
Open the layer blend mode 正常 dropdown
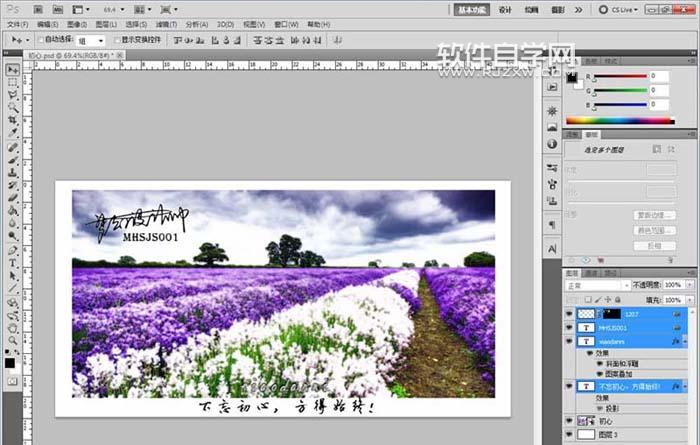tap(598, 285)
